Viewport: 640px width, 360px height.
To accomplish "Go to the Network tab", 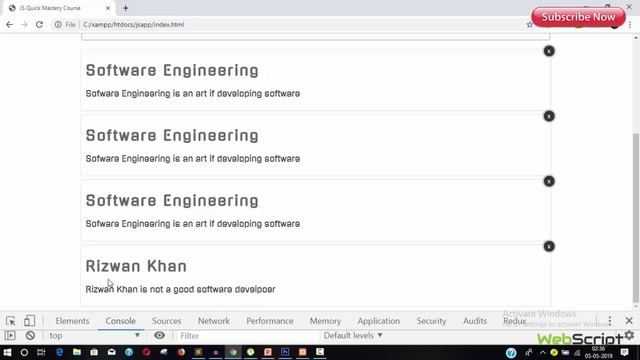I will click(x=214, y=321).
